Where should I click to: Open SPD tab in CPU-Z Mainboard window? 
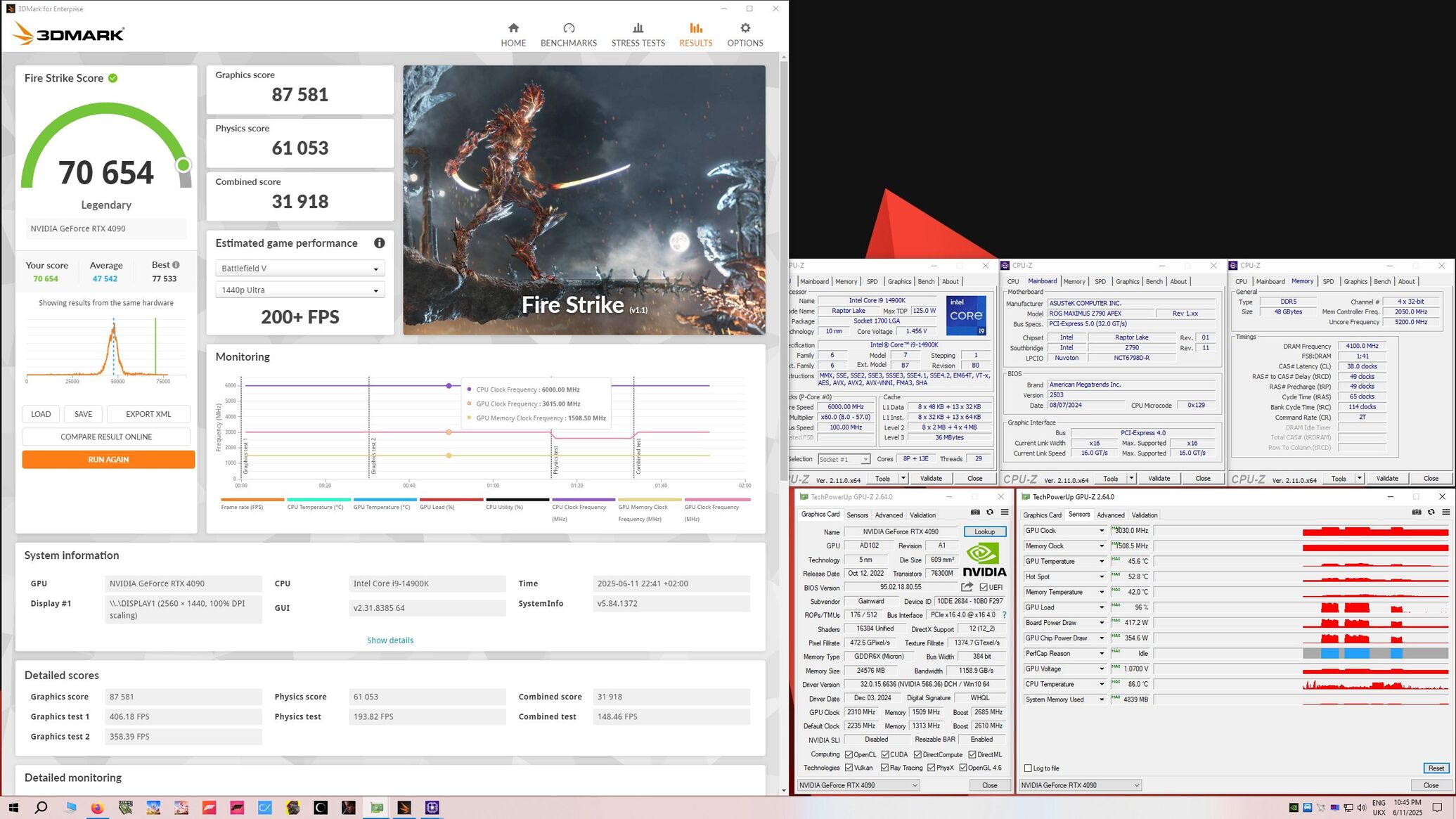1100,282
